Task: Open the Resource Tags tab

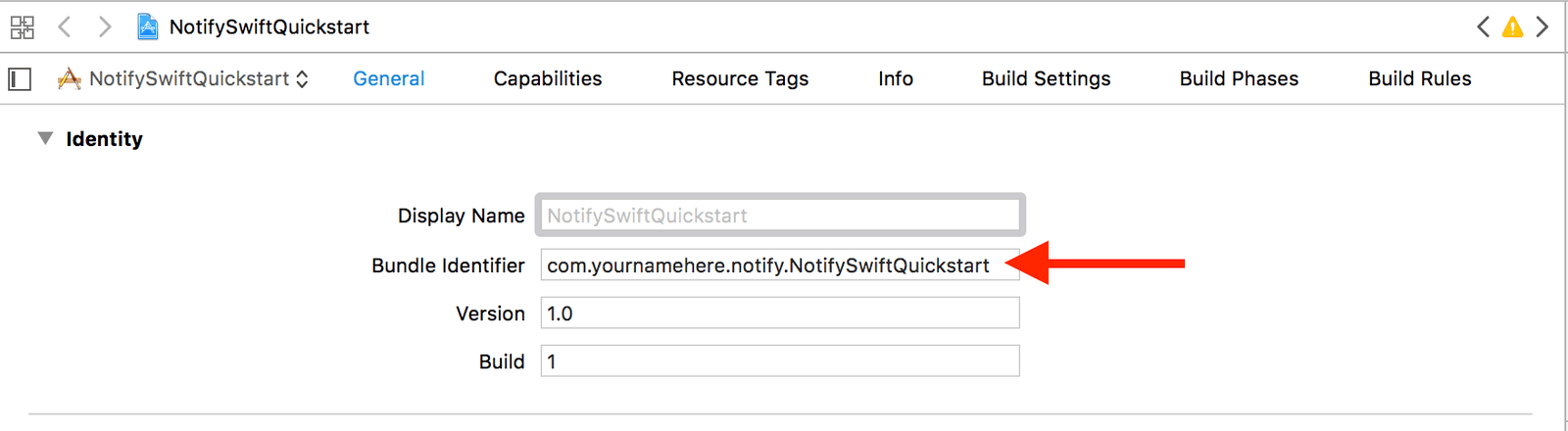Action: 740,79
